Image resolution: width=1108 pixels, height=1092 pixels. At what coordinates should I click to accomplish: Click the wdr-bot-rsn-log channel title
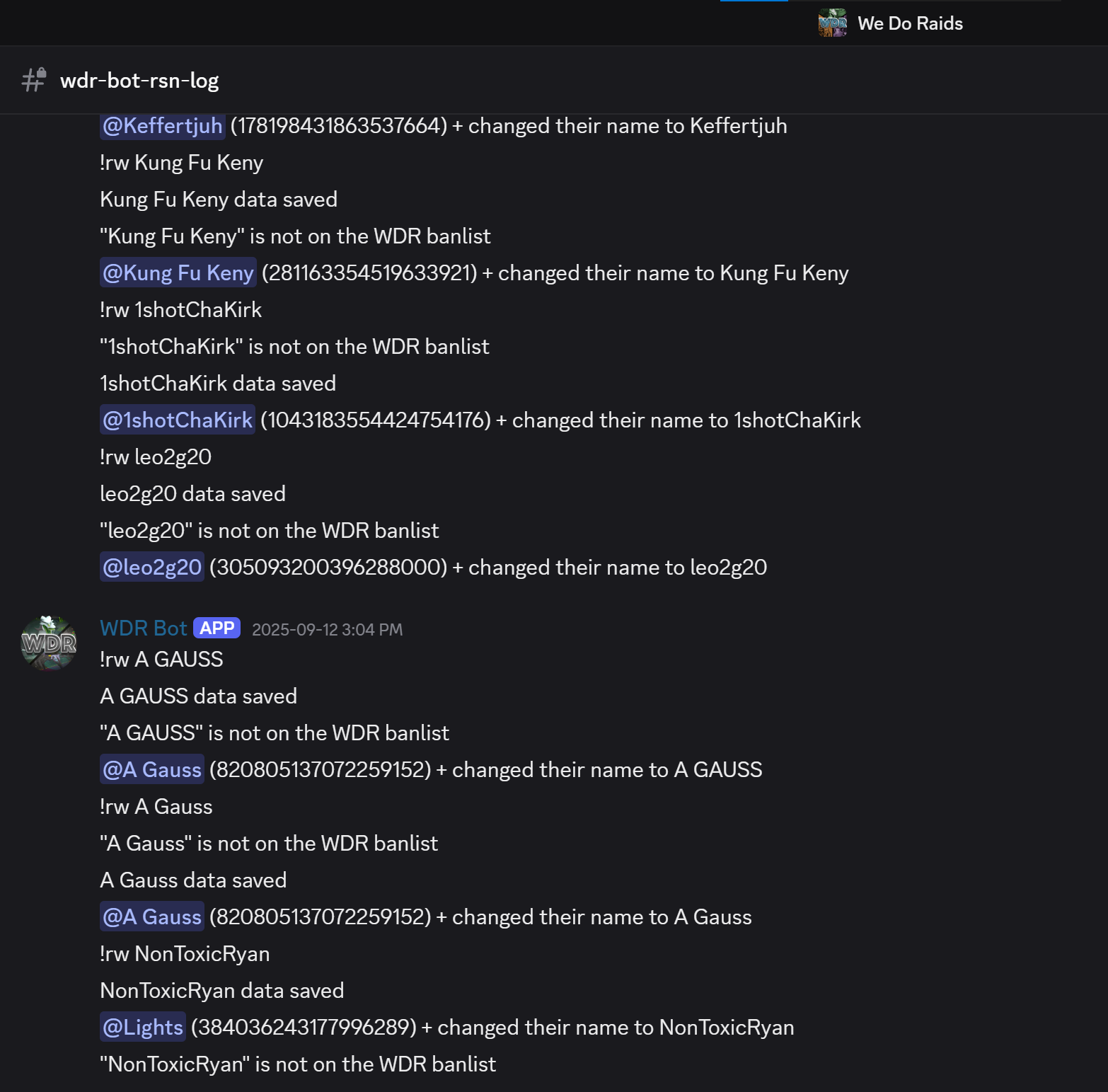[139, 81]
